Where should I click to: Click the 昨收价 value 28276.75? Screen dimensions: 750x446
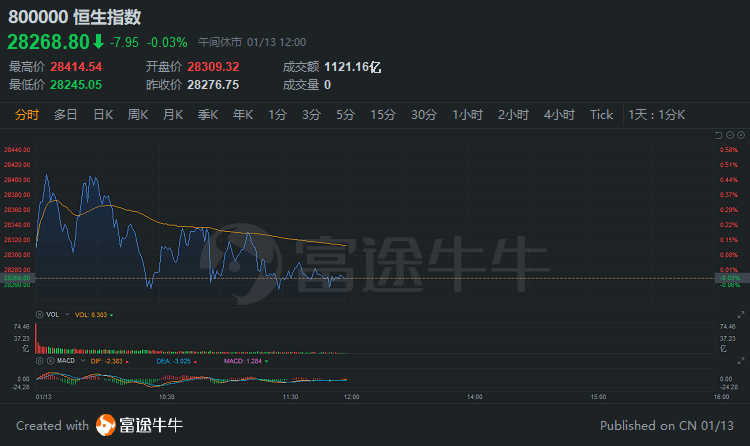click(x=213, y=85)
